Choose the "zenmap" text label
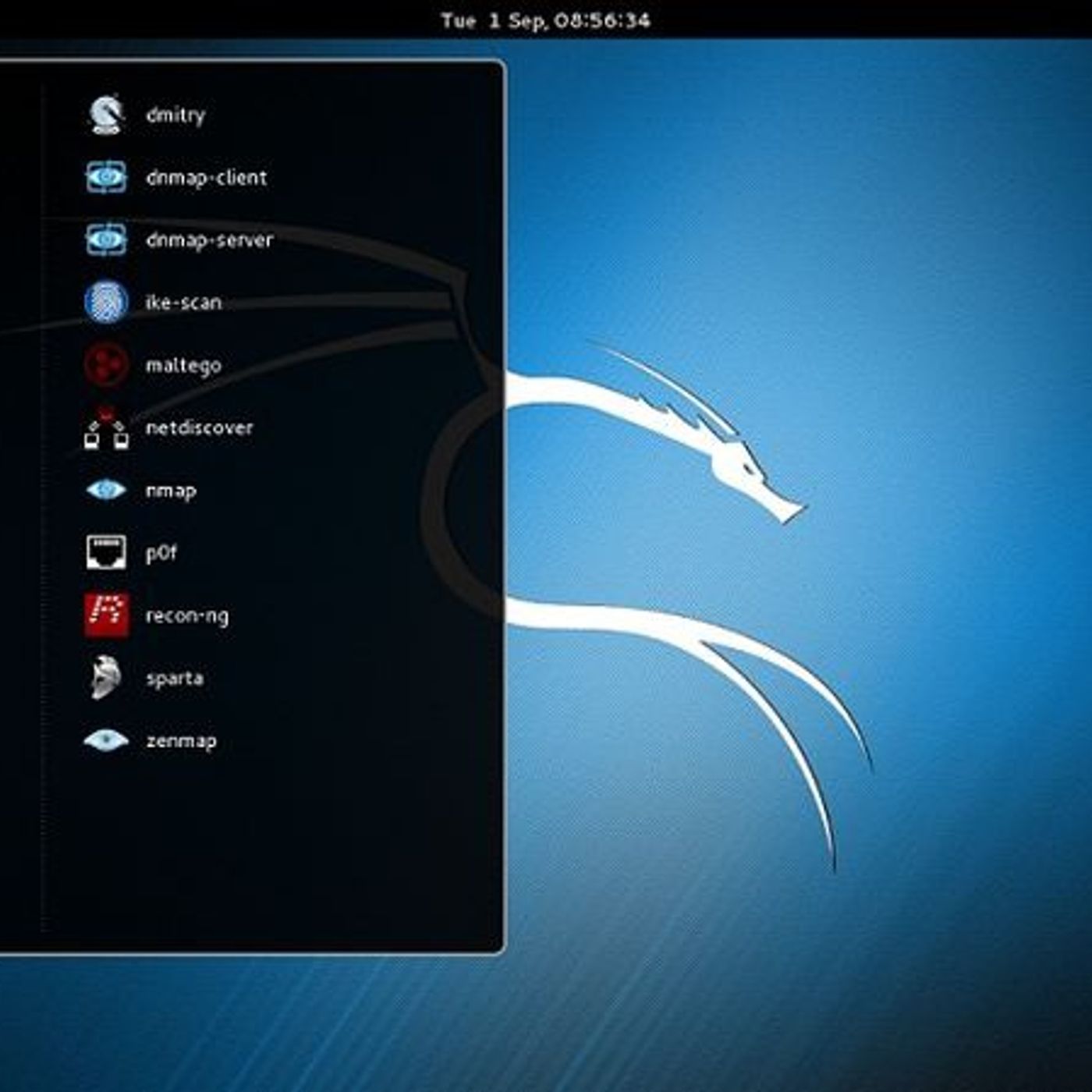This screenshot has width=1092, height=1092. [181, 741]
